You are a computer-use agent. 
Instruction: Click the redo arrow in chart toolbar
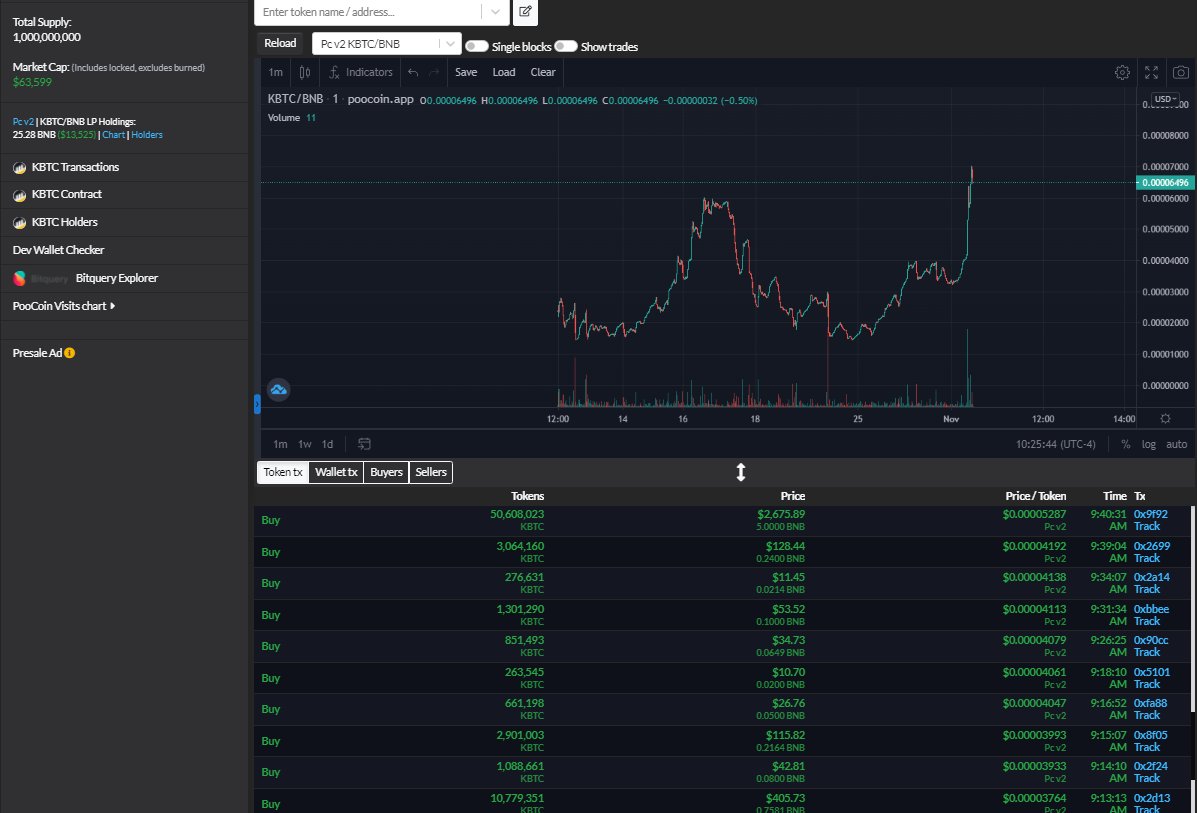(x=434, y=73)
